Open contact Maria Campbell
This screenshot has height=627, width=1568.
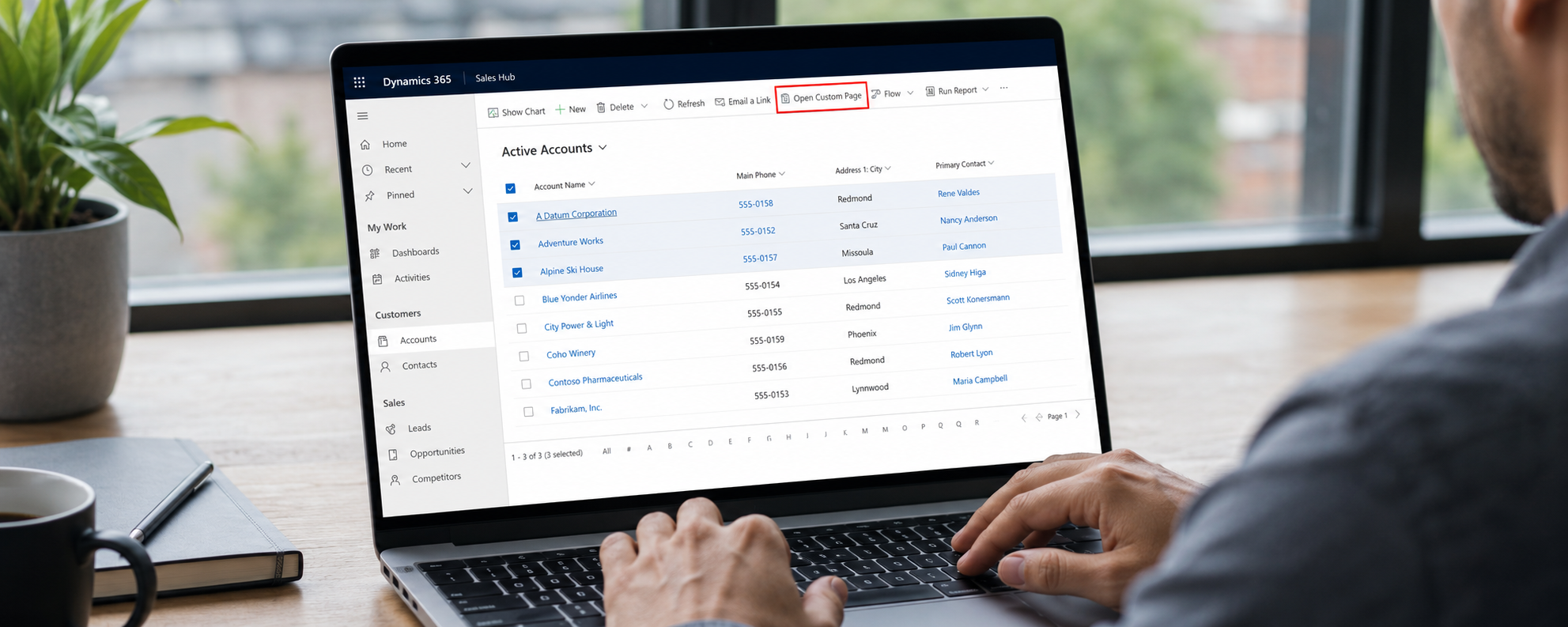click(x=980, y=380)
